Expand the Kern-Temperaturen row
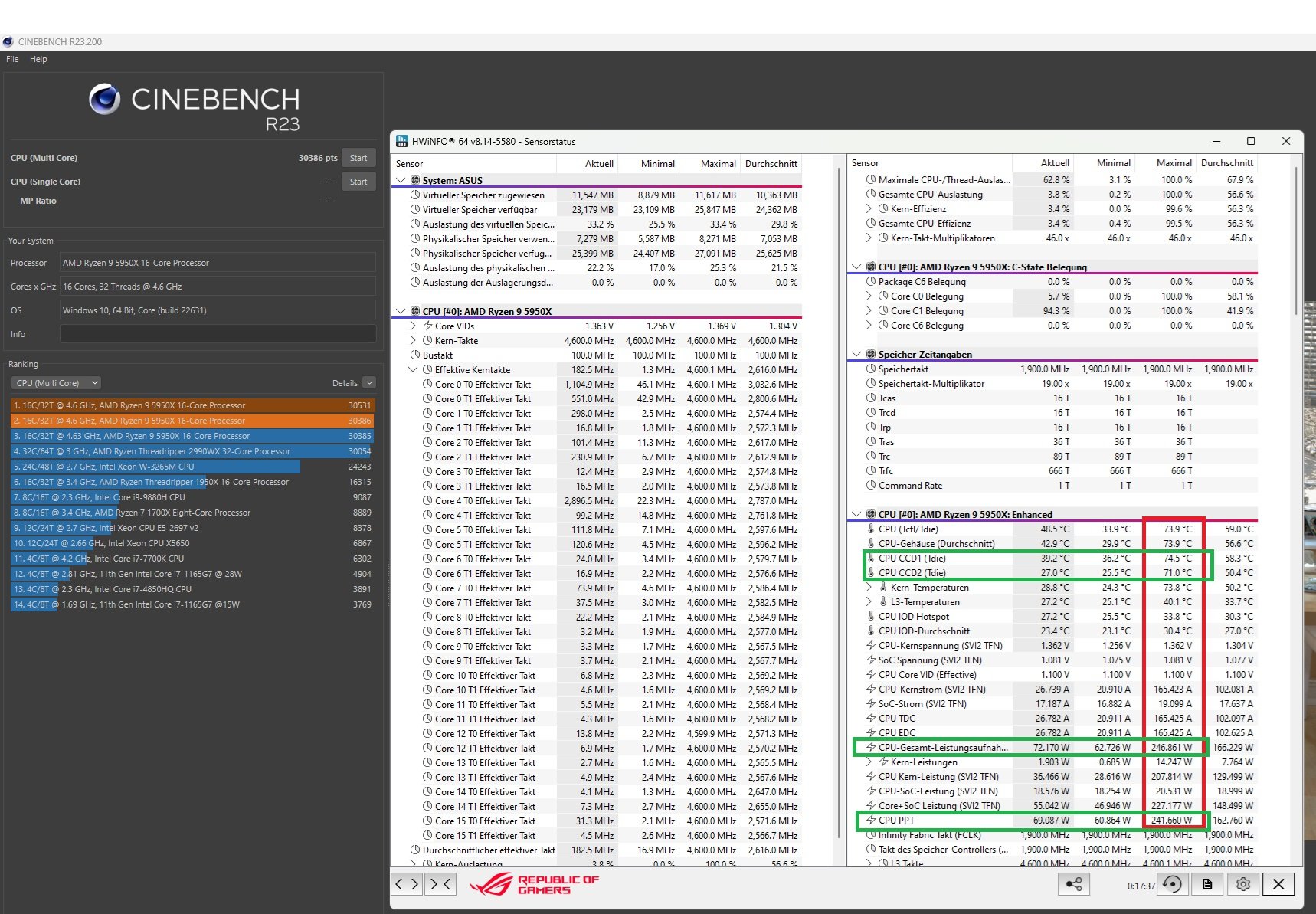Viewport: 1316px width, 914px height. coord(869,588)
